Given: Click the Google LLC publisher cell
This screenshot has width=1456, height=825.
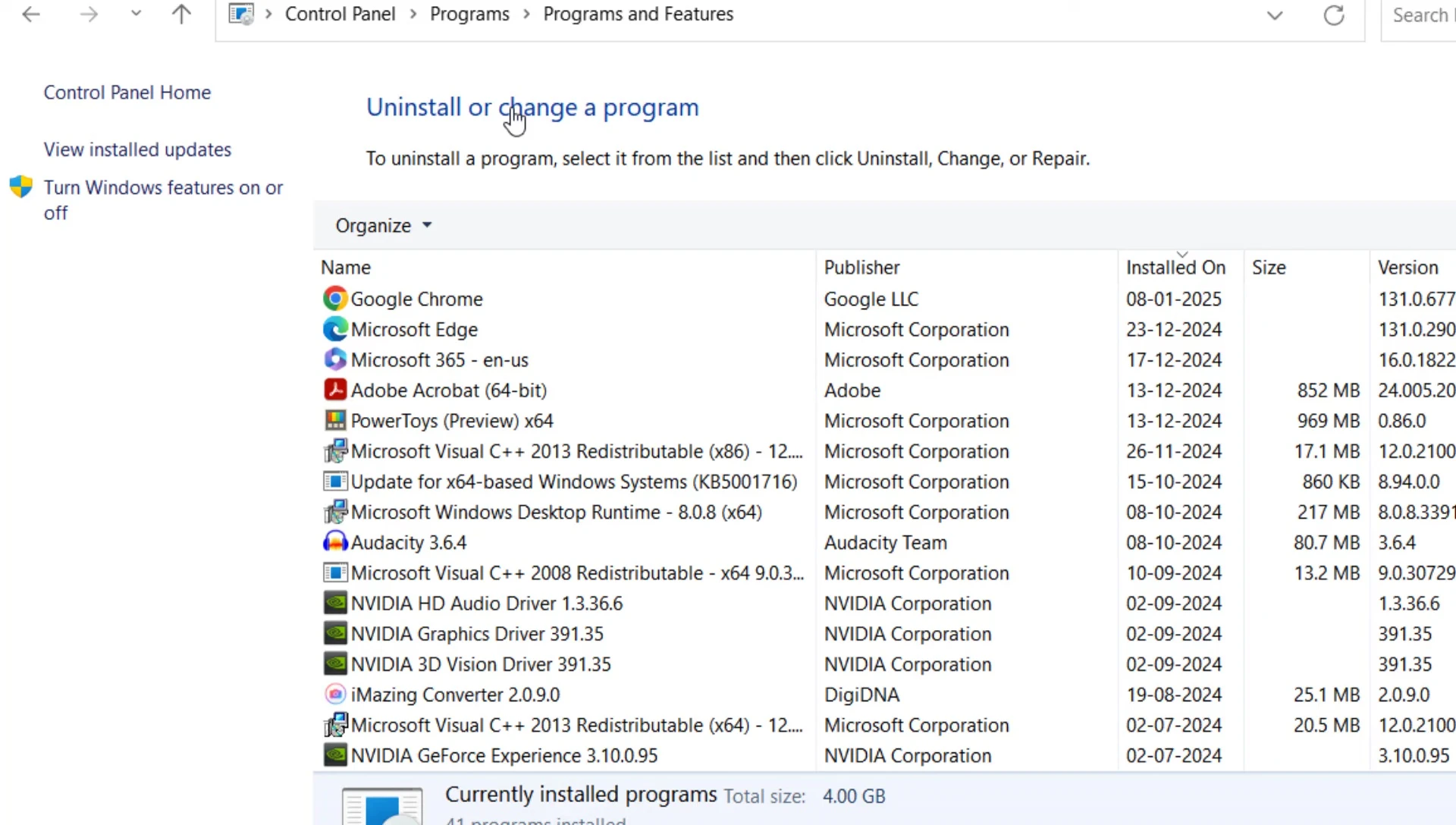Looking at the screenshot, I should 871,299.
